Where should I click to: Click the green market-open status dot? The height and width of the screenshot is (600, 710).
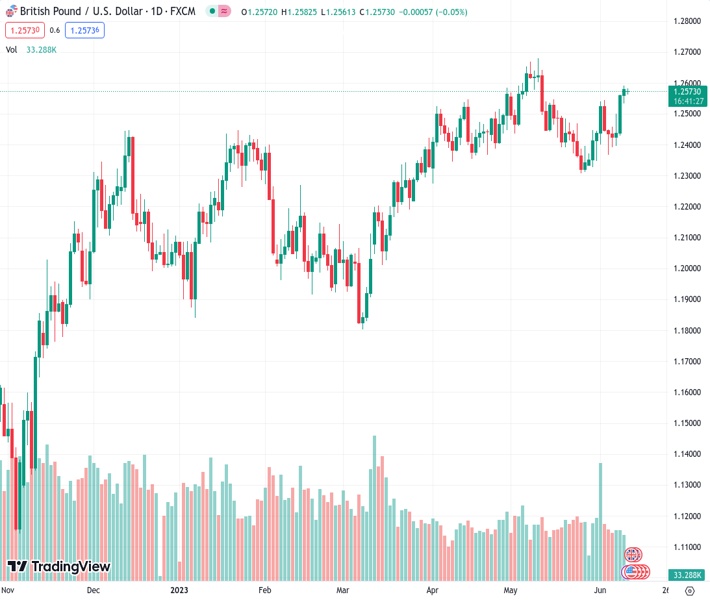[212, 11]
